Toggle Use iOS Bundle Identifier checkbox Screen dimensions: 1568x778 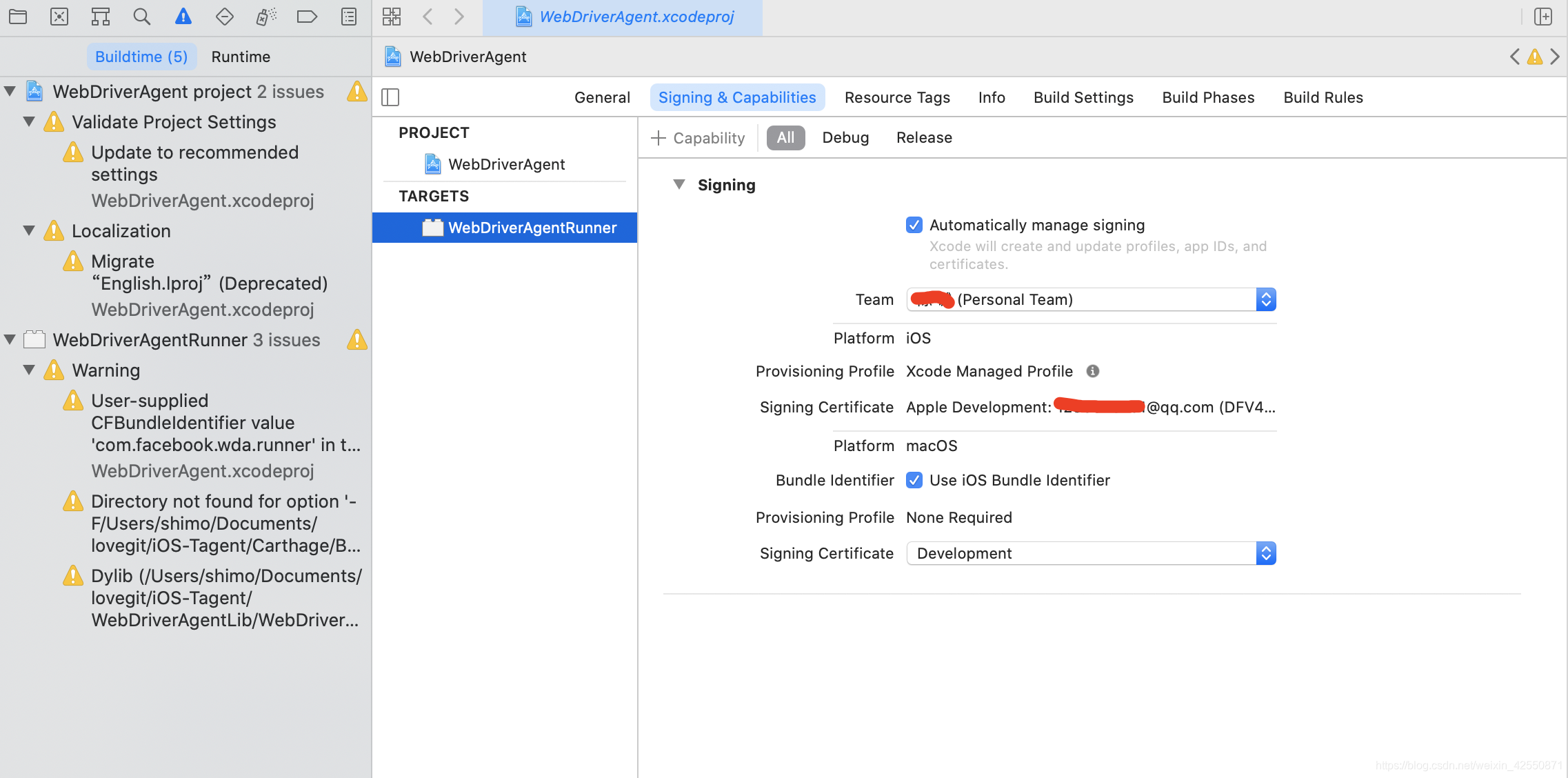(914, 480)
